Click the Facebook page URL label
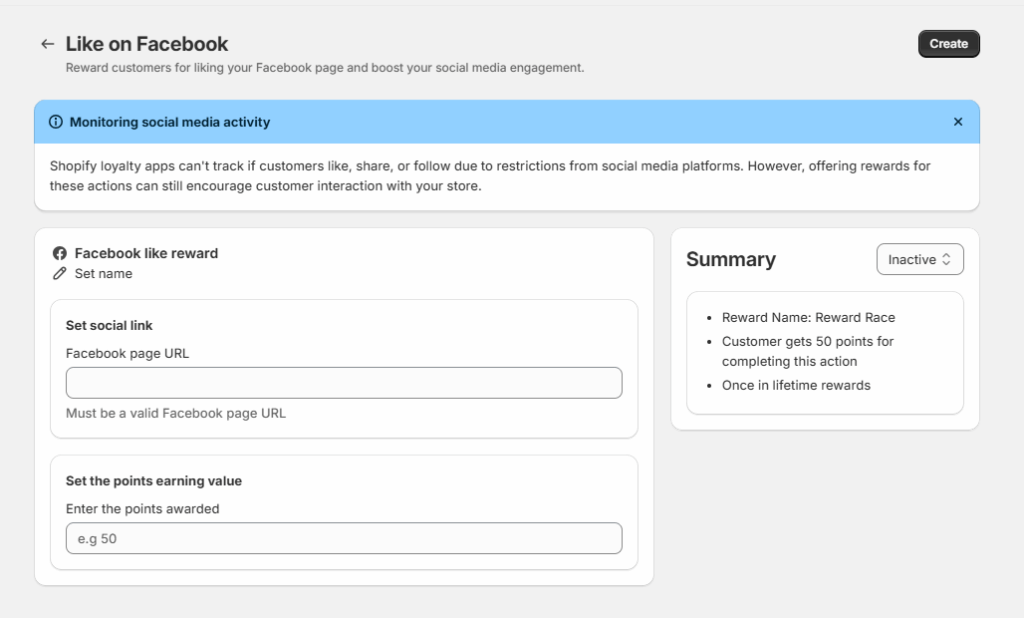The width and height of the screenshot is (1024, 618). [x=127, y=353]
